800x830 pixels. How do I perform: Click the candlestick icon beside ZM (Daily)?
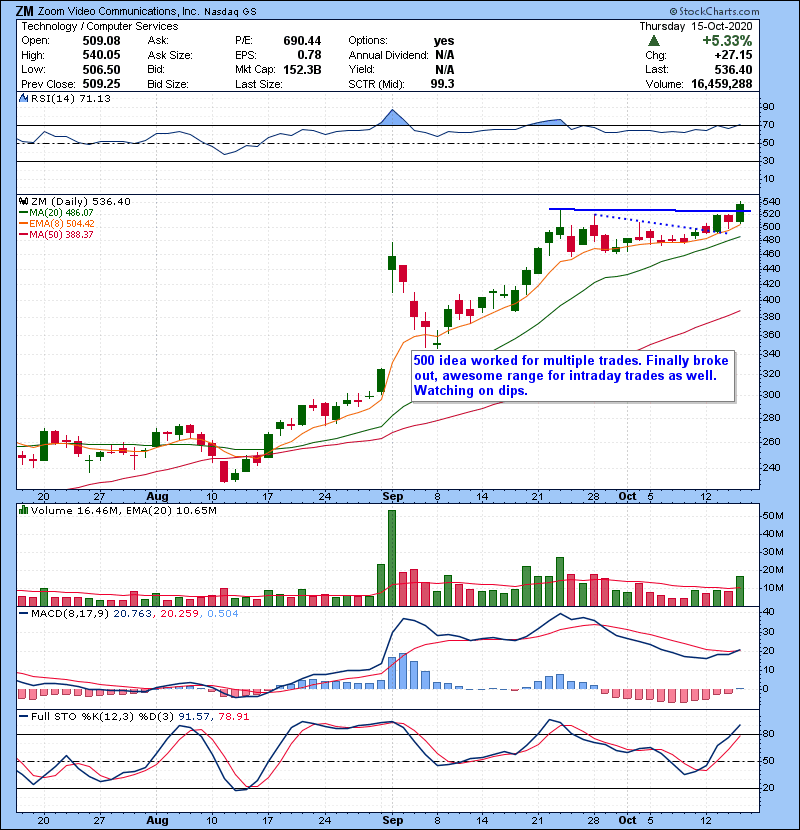(x=23, y=201)
